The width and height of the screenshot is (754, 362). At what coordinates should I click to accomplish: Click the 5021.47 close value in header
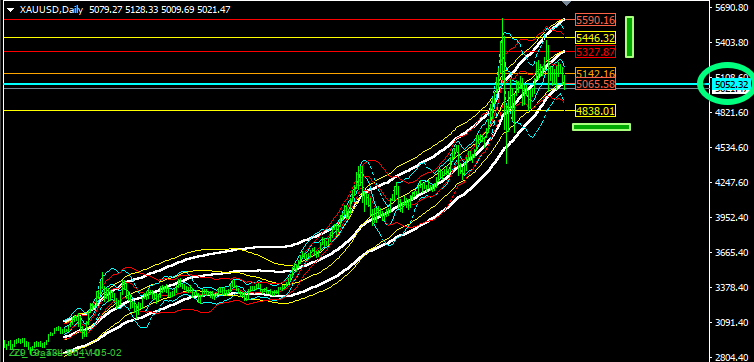213,9
